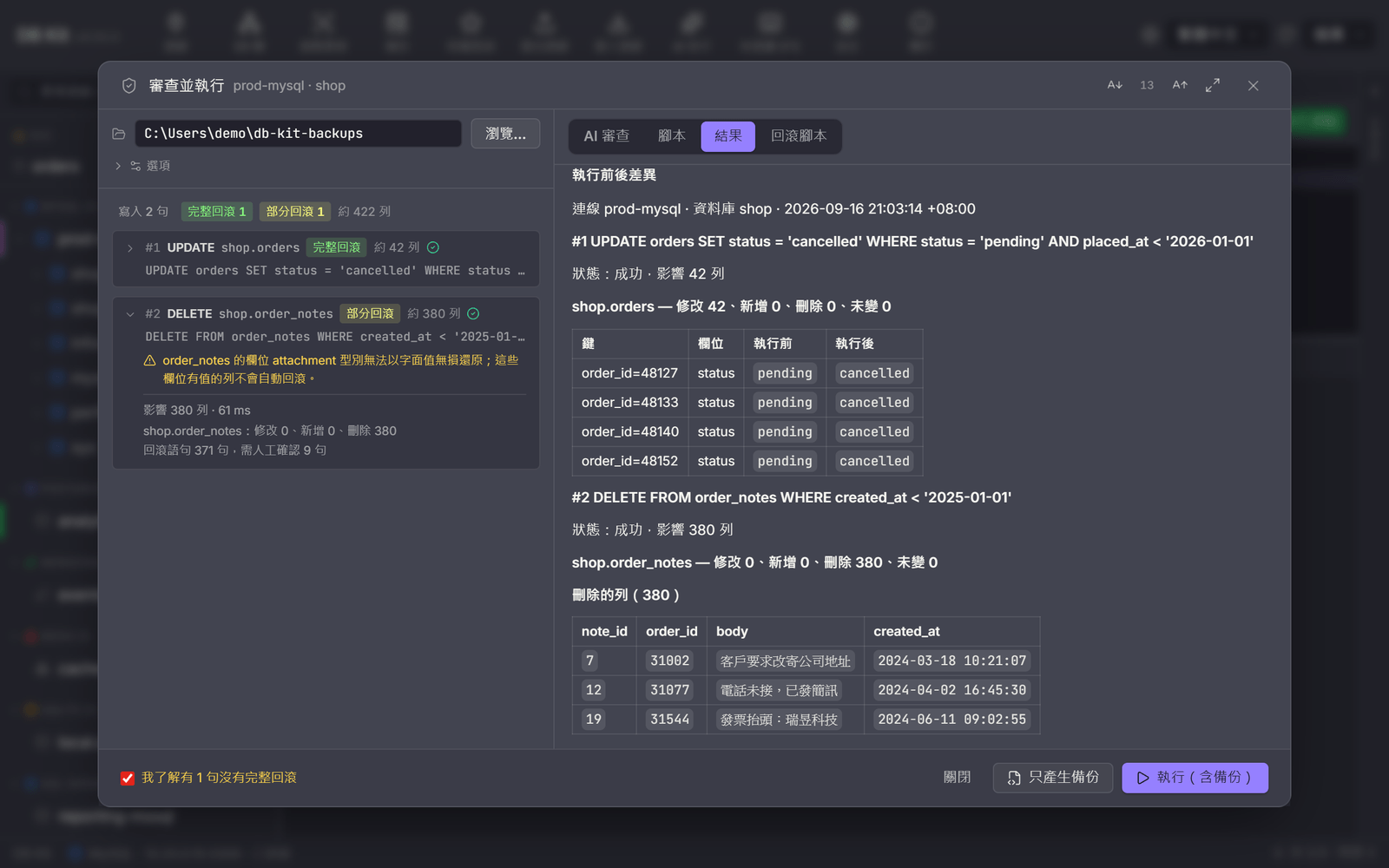Select the 結果 tab
The image size is (1389, 868).
pyautogui.click(x=728, y=136)
